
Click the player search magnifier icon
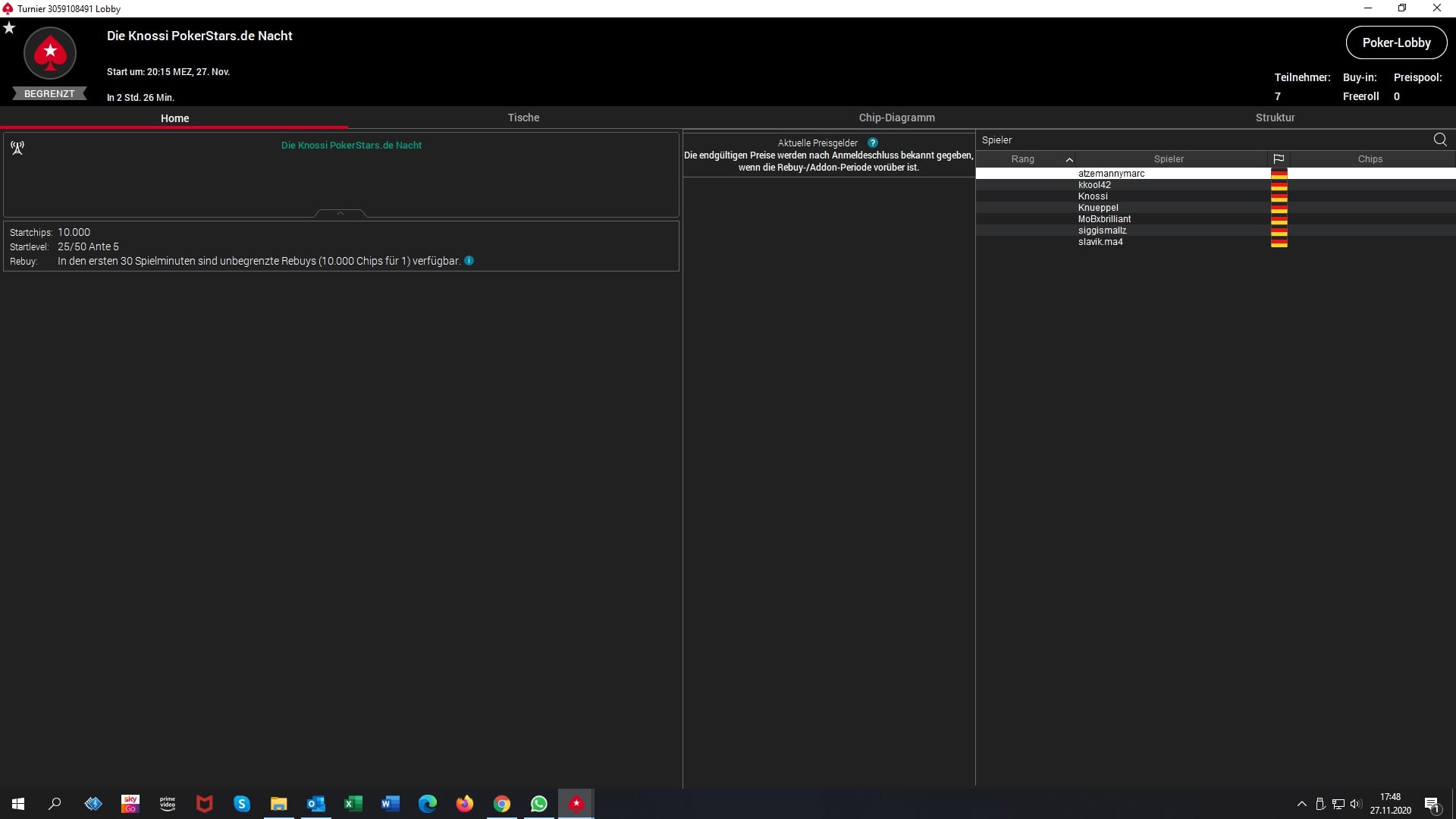[x=1440, y=140]
